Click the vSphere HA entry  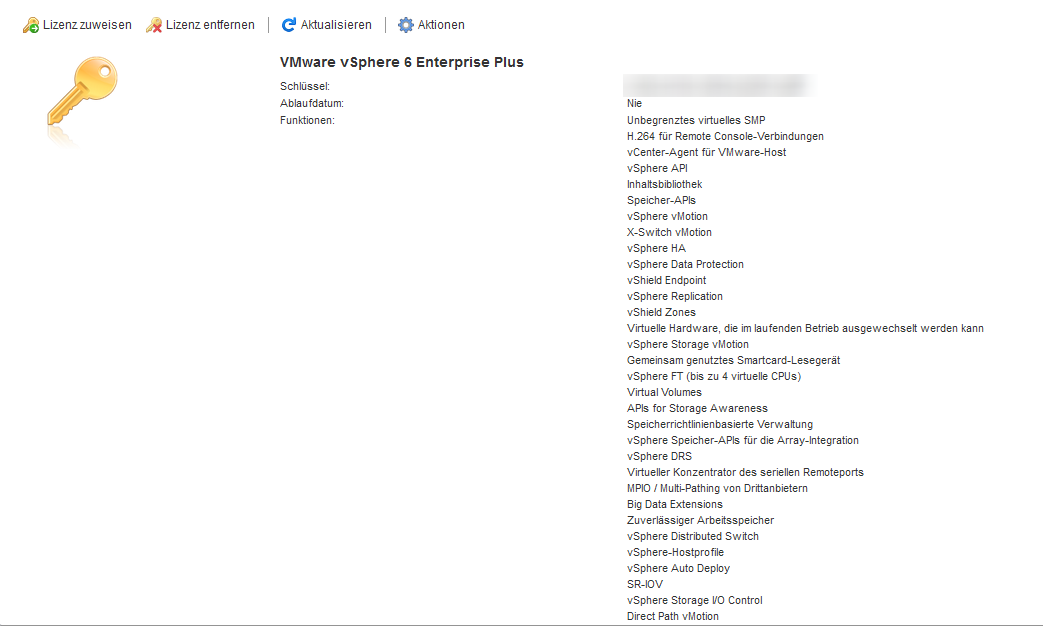click(x=656, y=248)
